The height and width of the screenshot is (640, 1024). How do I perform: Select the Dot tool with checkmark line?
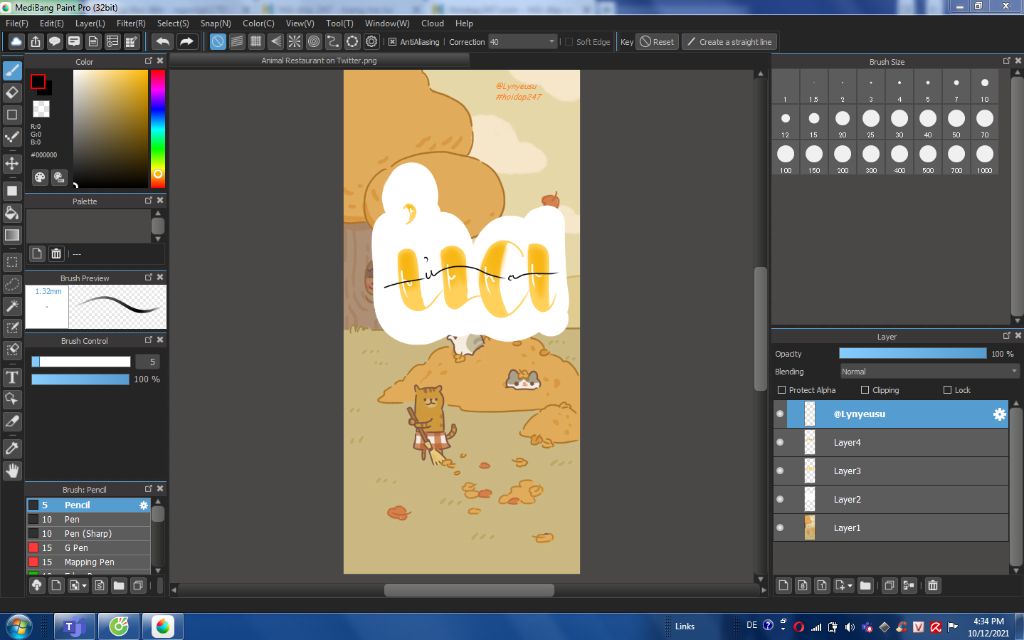pos(12,136)
